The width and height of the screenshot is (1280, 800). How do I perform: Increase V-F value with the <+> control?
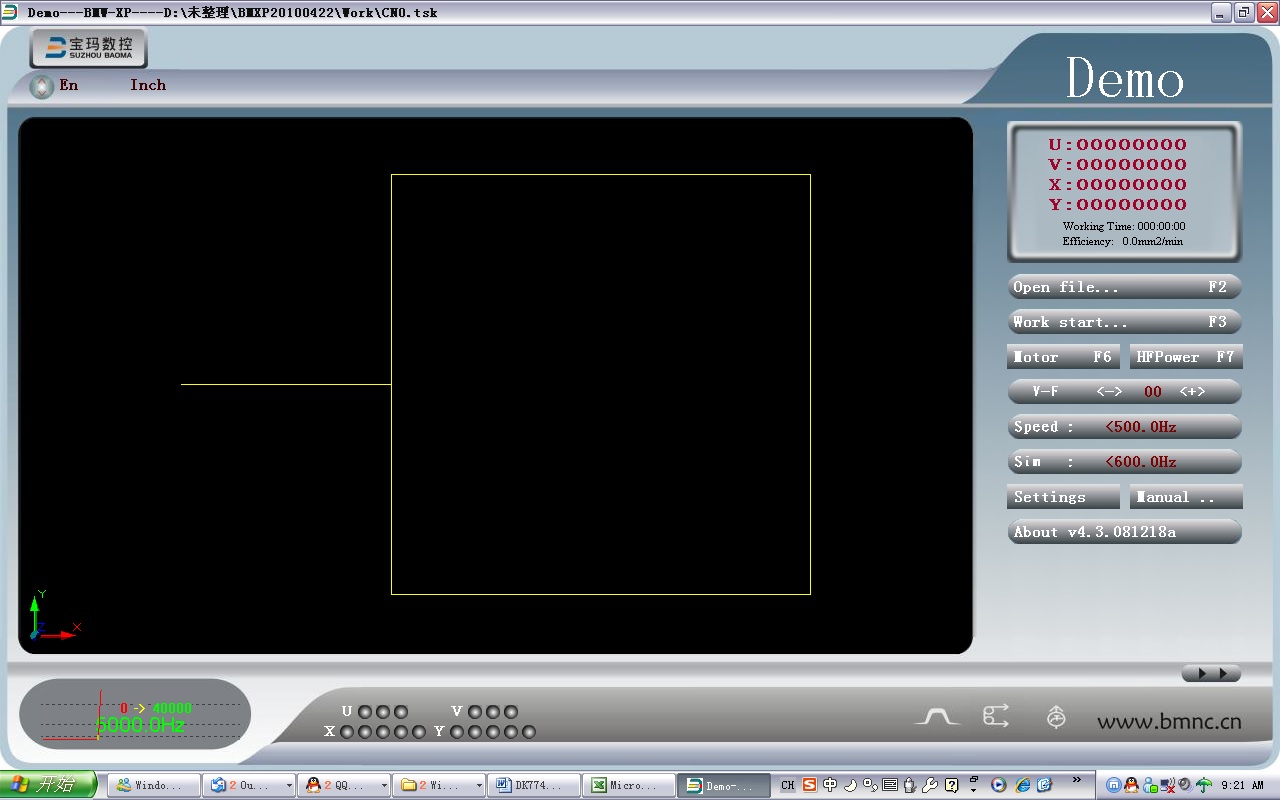(x=1192, y=392)
